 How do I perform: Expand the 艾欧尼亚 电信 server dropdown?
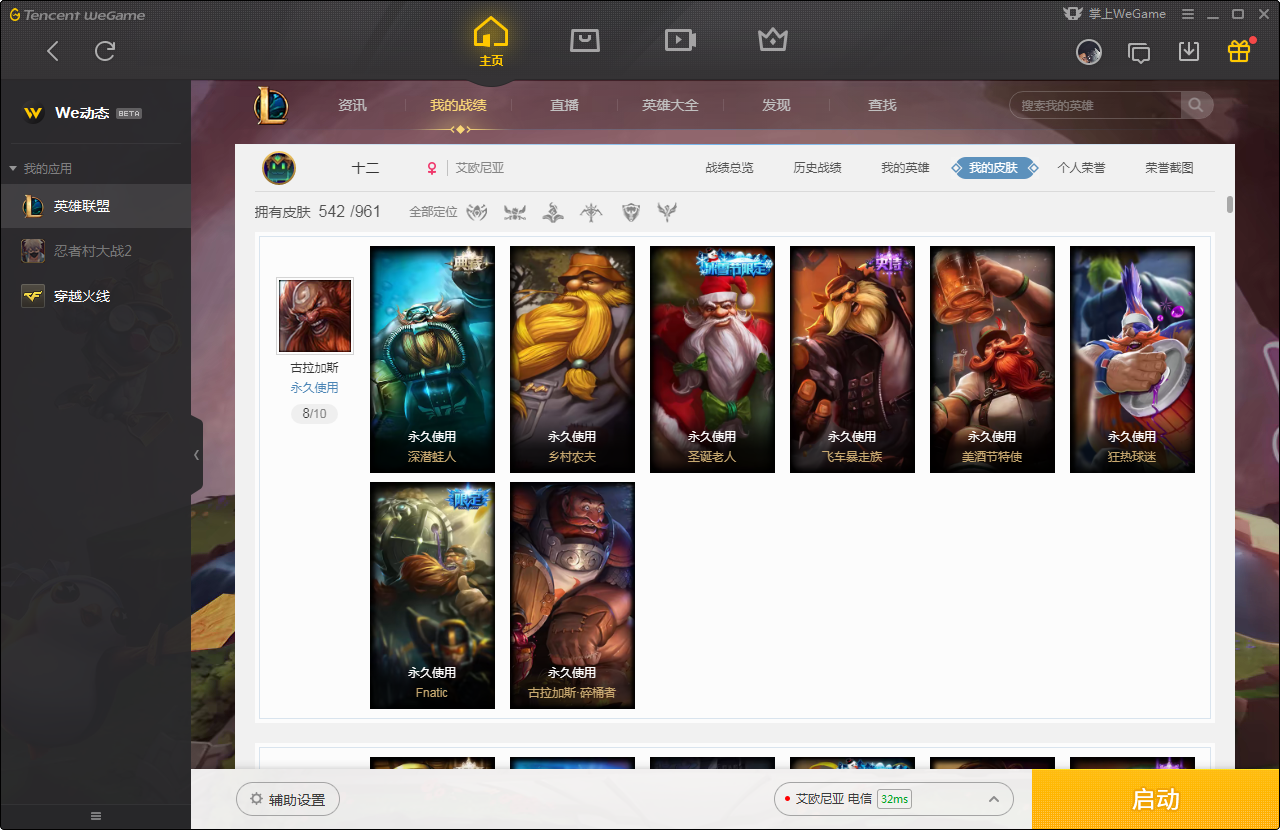(994, 799)
